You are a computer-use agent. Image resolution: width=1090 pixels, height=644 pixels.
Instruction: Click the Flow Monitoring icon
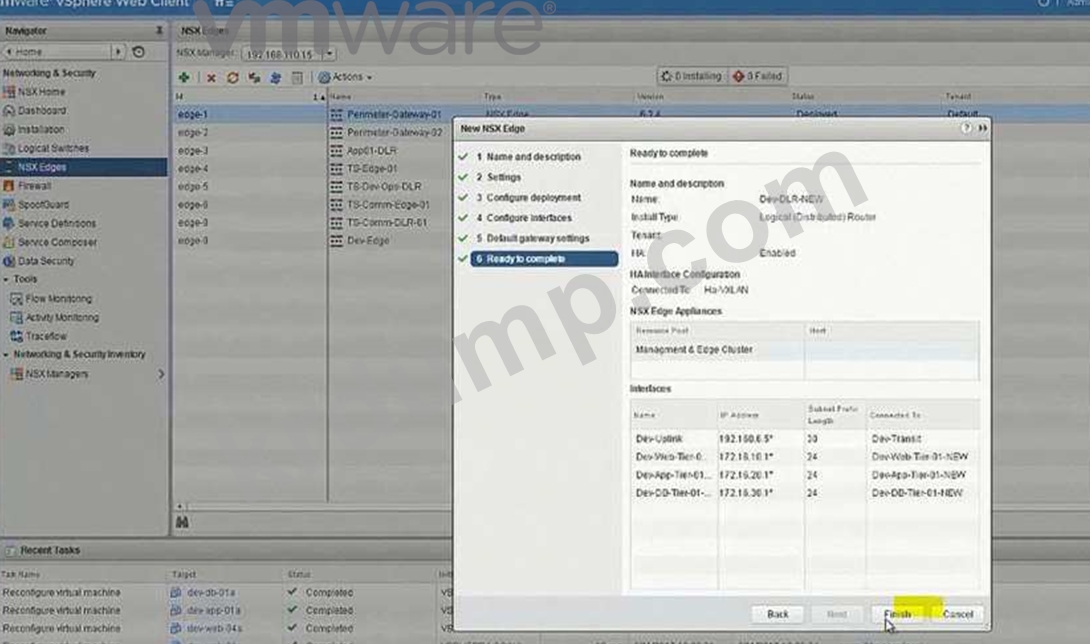point(16,298)
